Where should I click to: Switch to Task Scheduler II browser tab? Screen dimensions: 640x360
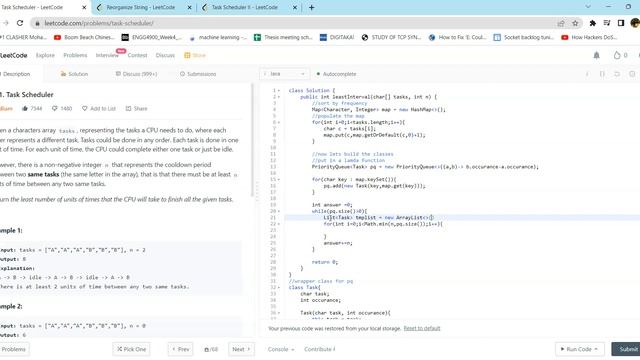tap(245, 7)
